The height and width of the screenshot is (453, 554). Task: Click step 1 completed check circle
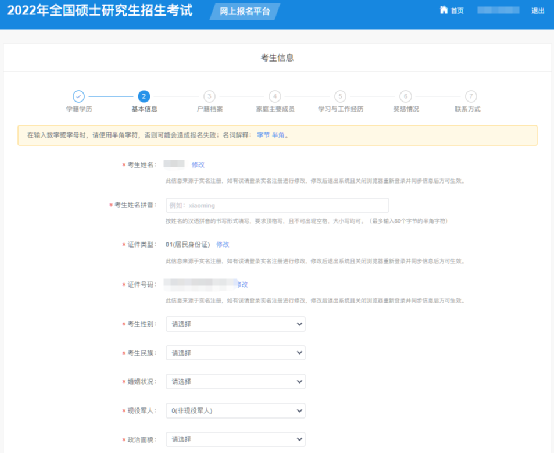point(78,96)
